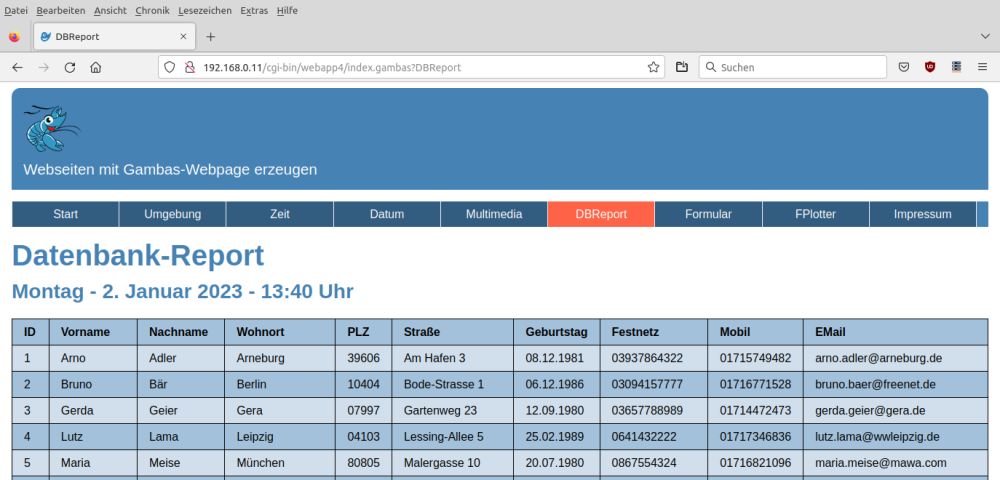1000x480 pixels.
Task: Click the insecure connection padlock icon
Action: [188, 67]
